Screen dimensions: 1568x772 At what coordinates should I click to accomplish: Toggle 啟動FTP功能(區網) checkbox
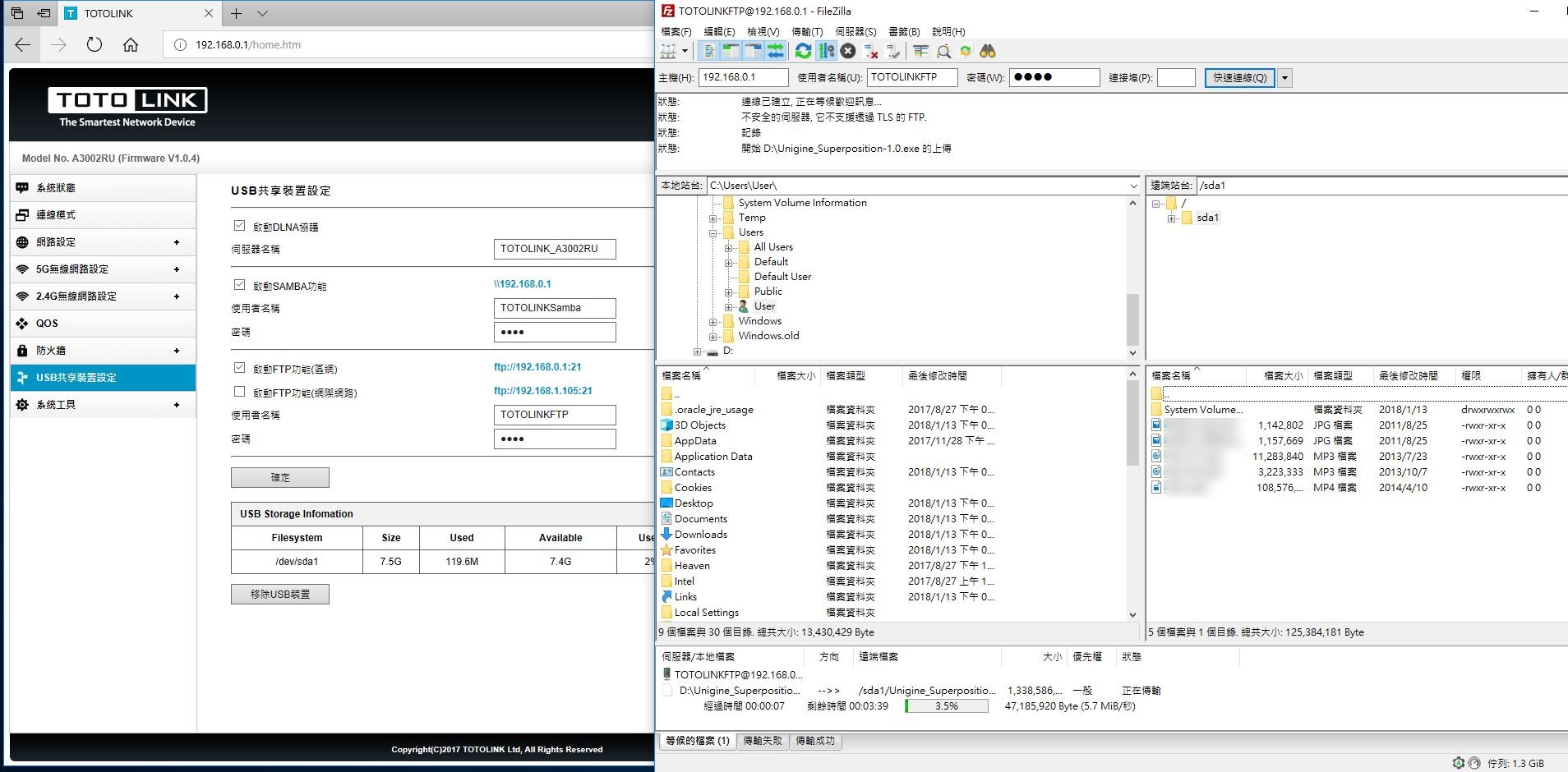[239, 367]
